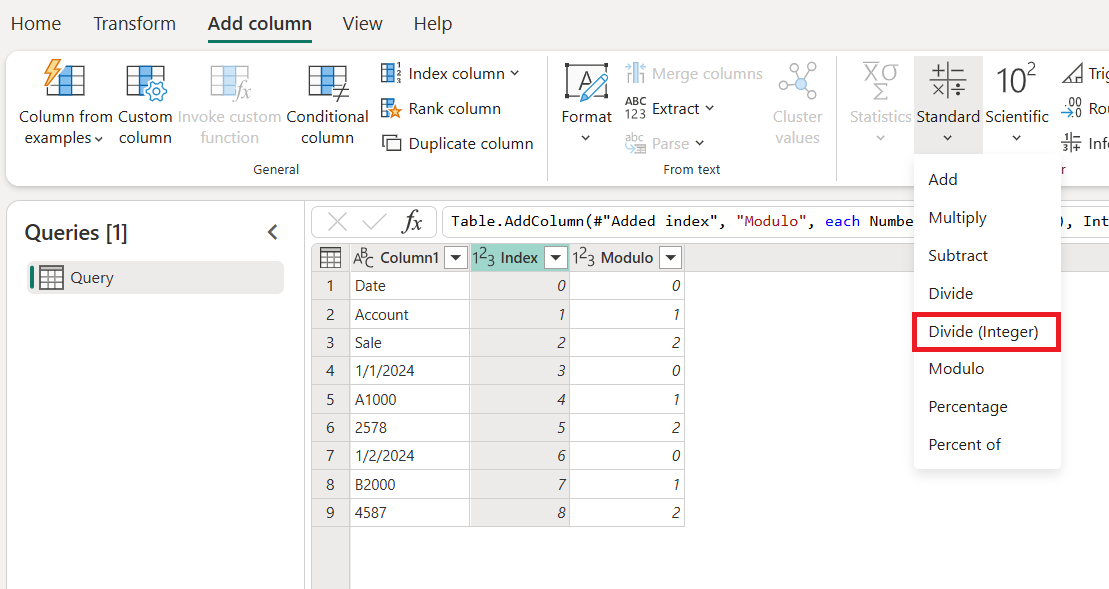Collapse the Queries pane
This screenshot has height=589, width=1109.
(x=272, y=232)
